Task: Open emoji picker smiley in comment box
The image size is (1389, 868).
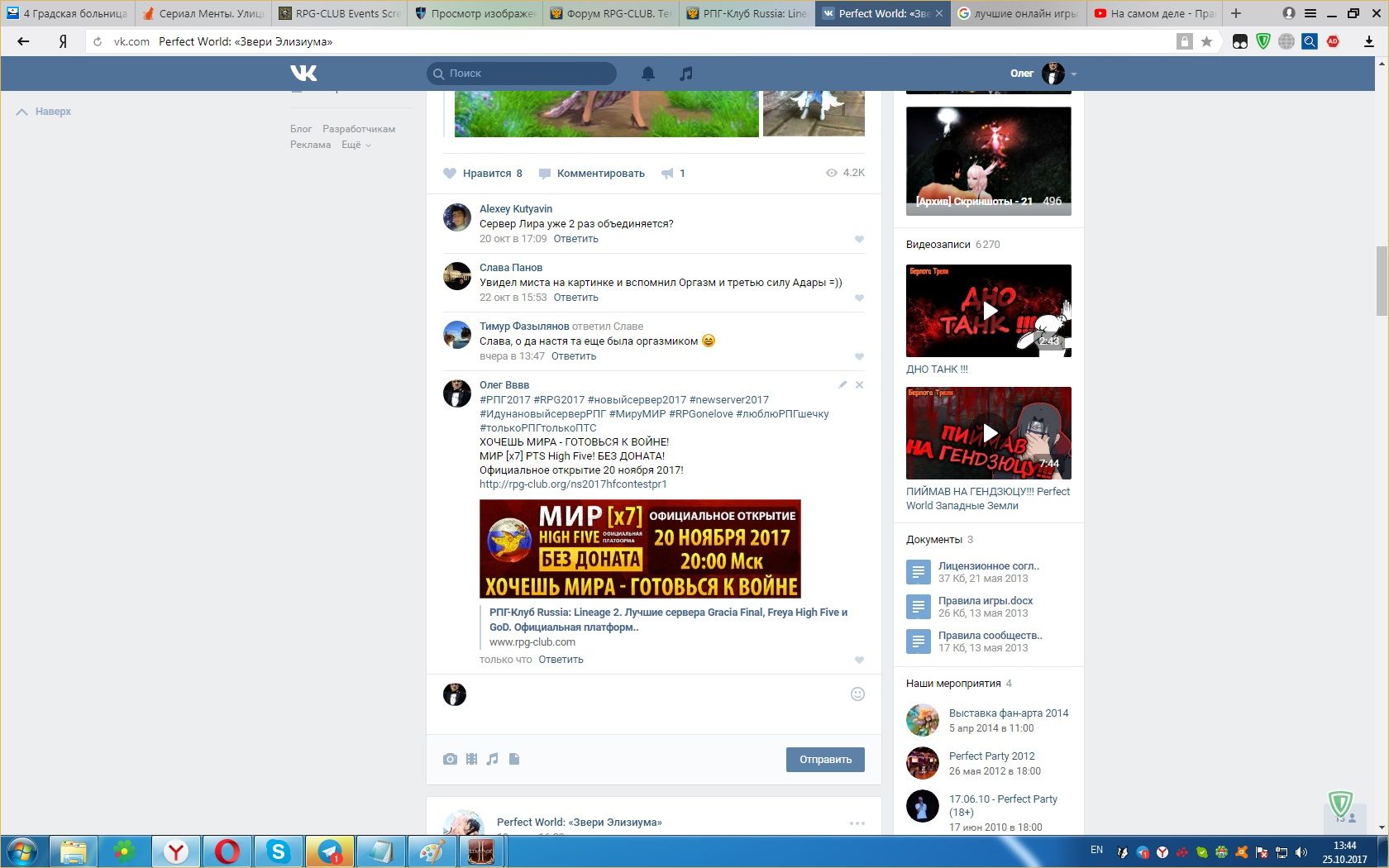Action: (857, 694)
